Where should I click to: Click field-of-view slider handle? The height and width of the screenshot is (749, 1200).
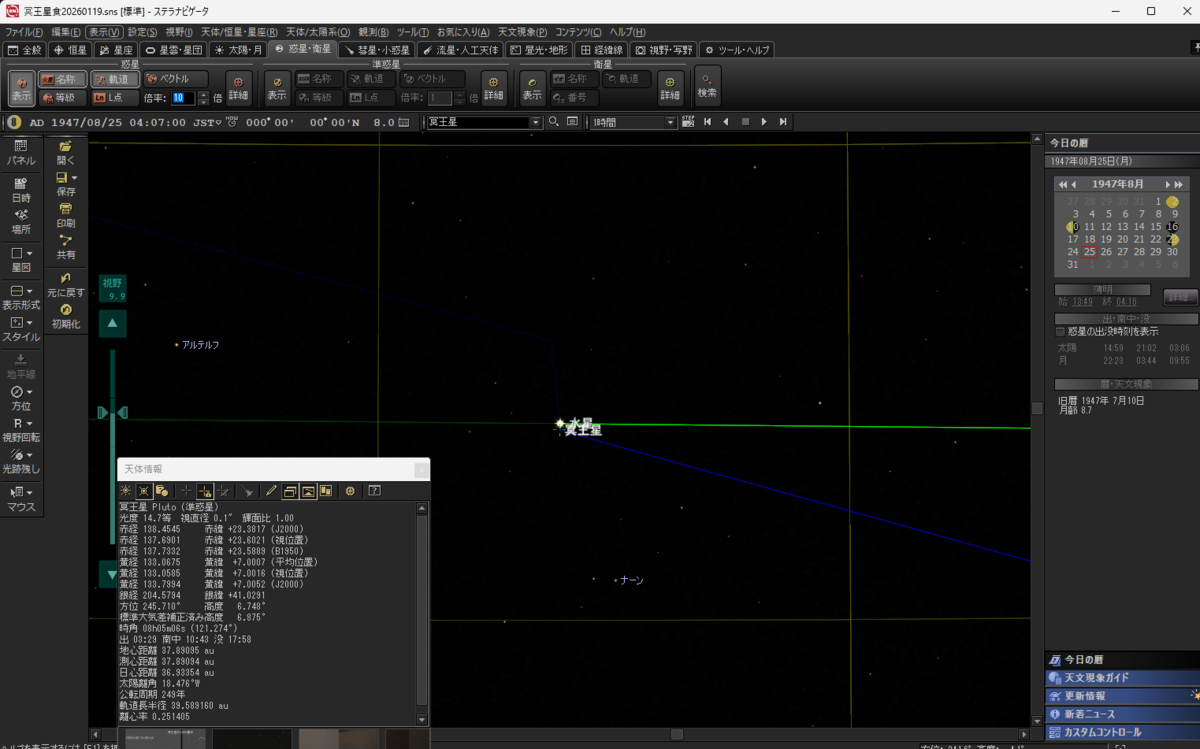[x=112, y=412]
